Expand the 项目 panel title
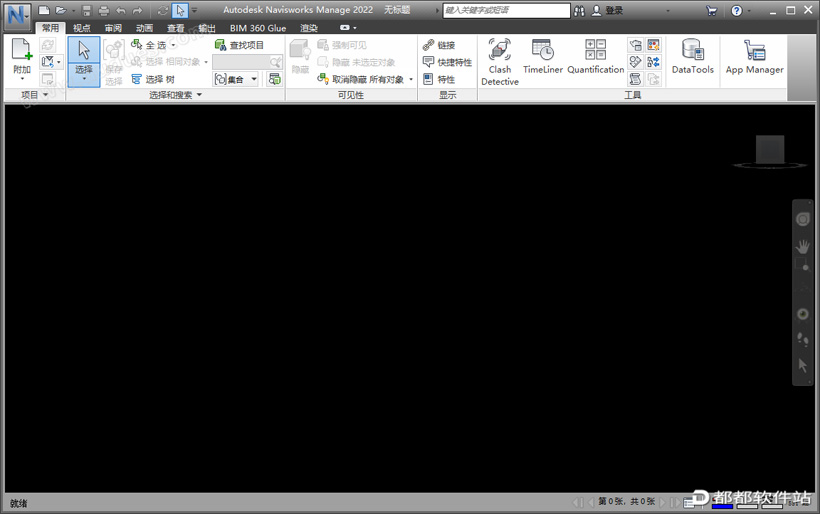This screenshot has height=514, width=820. (35, 95)
